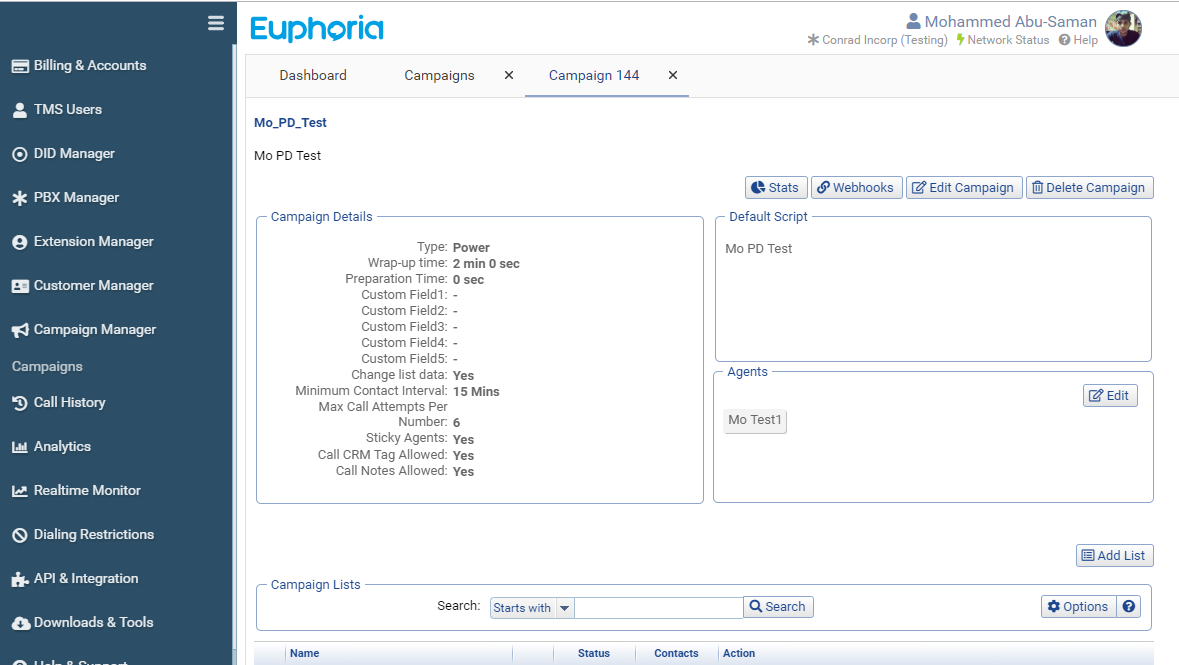Click Add List button
Image resolution: width=1179 pixels, height=665 pixels.
tap(1114, 556)
